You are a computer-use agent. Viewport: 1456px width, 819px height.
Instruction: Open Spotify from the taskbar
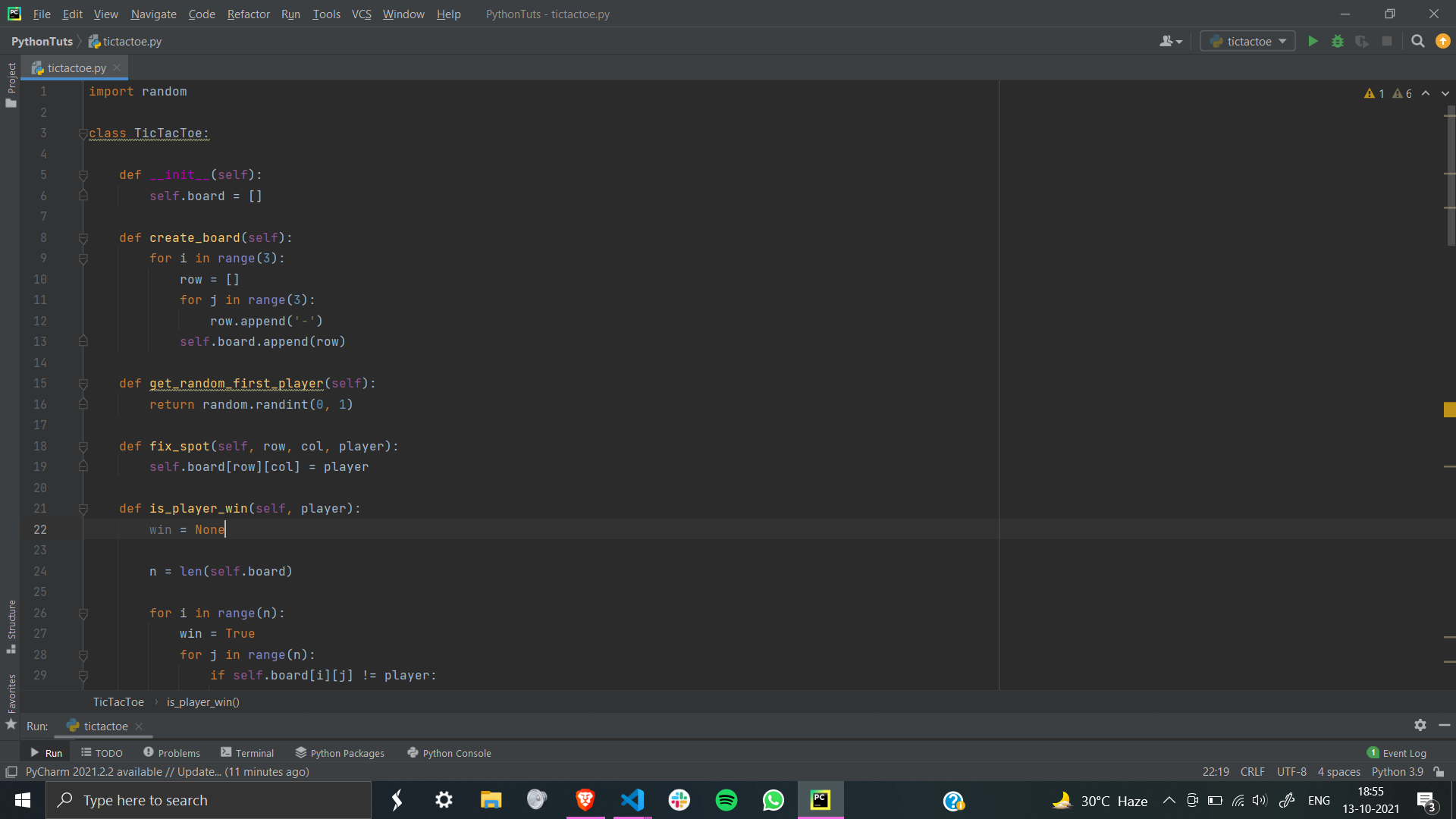pyautogui.click(x=726, y=800)
